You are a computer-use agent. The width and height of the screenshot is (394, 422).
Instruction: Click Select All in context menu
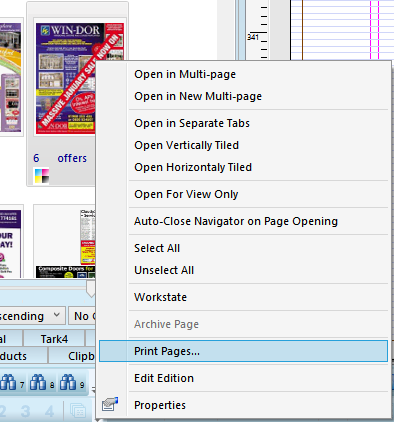[157, 248]
